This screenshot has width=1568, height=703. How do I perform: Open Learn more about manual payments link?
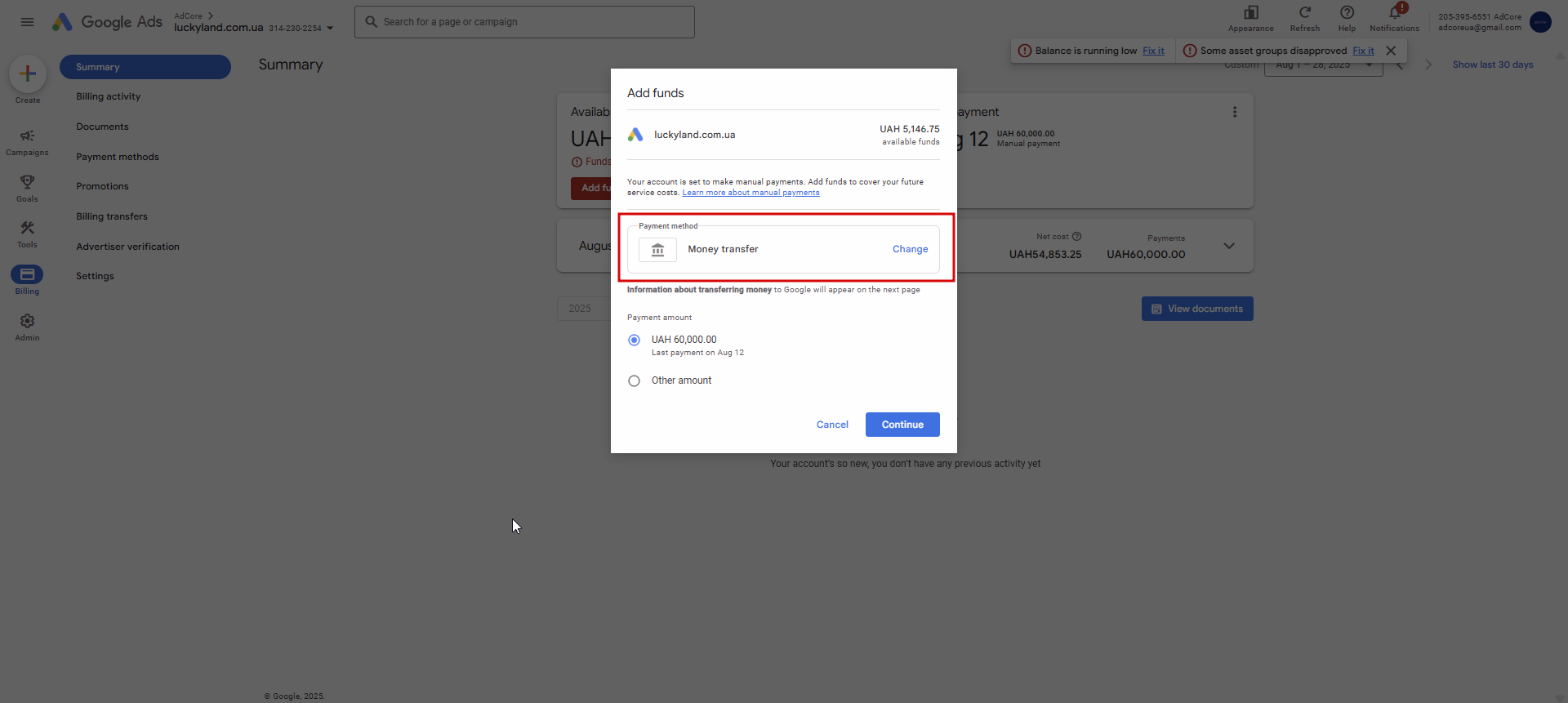click(751, 193)
